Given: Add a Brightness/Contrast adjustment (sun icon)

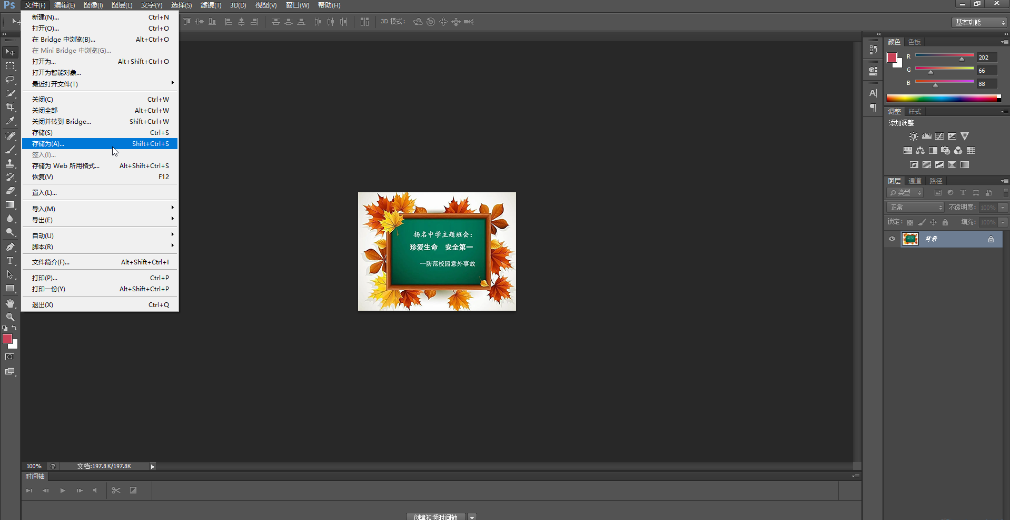Looking at the screenshot, I should [x=913, y=136].
